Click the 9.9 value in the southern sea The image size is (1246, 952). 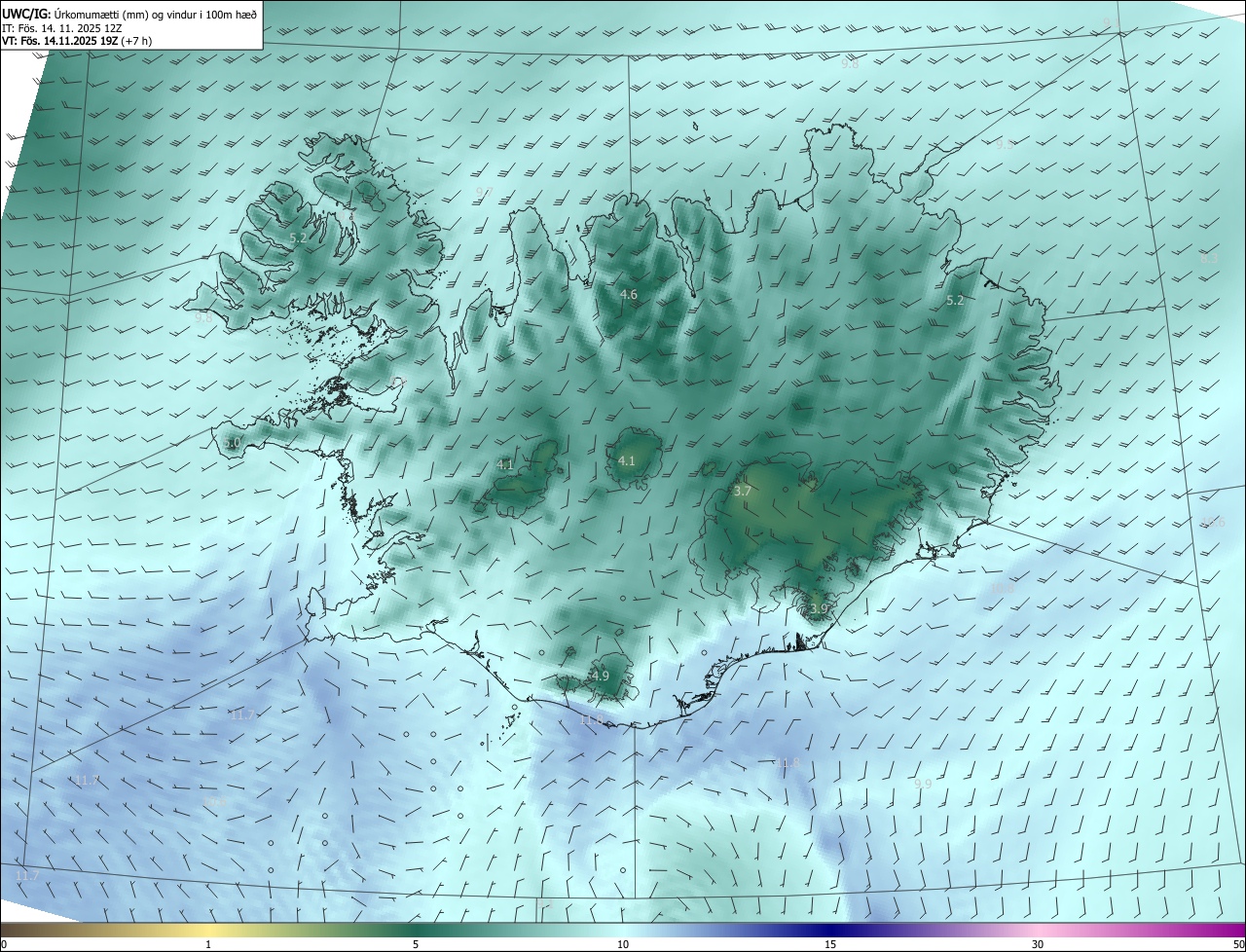(923, 784)
